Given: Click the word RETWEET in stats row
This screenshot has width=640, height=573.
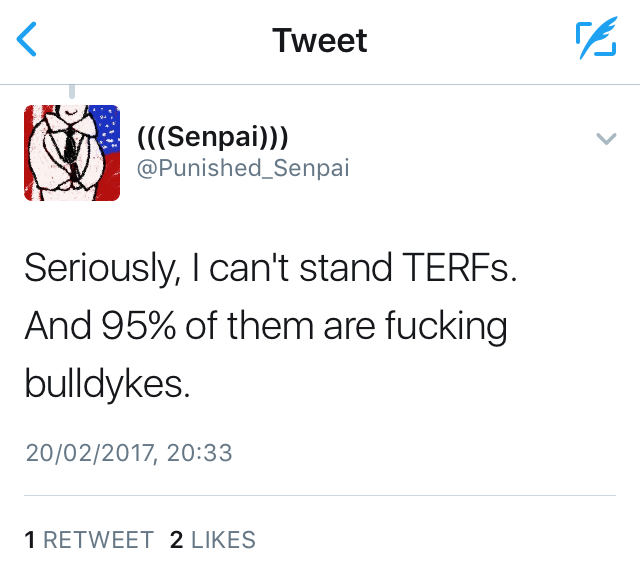Looking at the screenshot, I should 98,540.
